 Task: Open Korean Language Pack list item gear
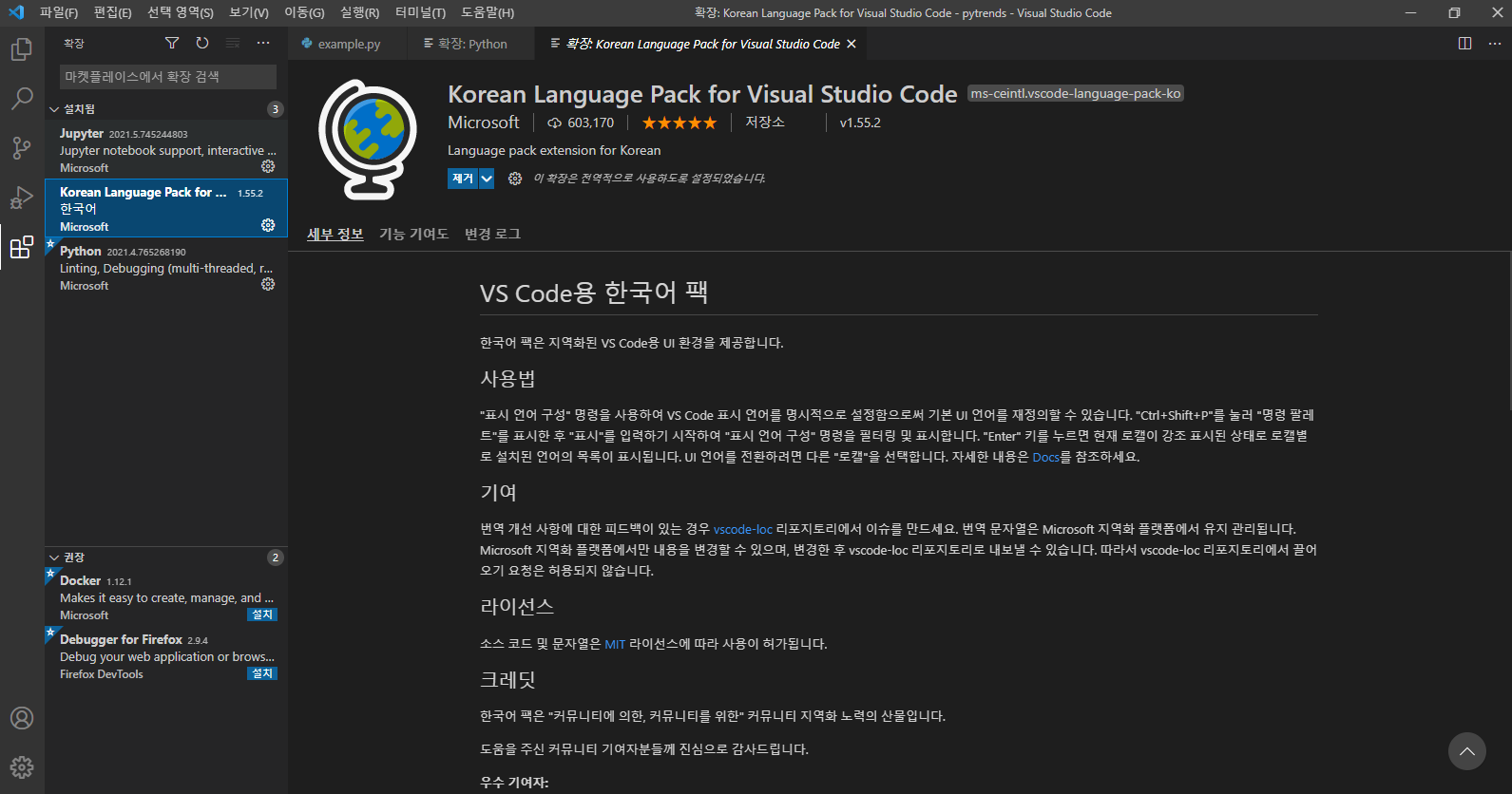click(268, 225)
